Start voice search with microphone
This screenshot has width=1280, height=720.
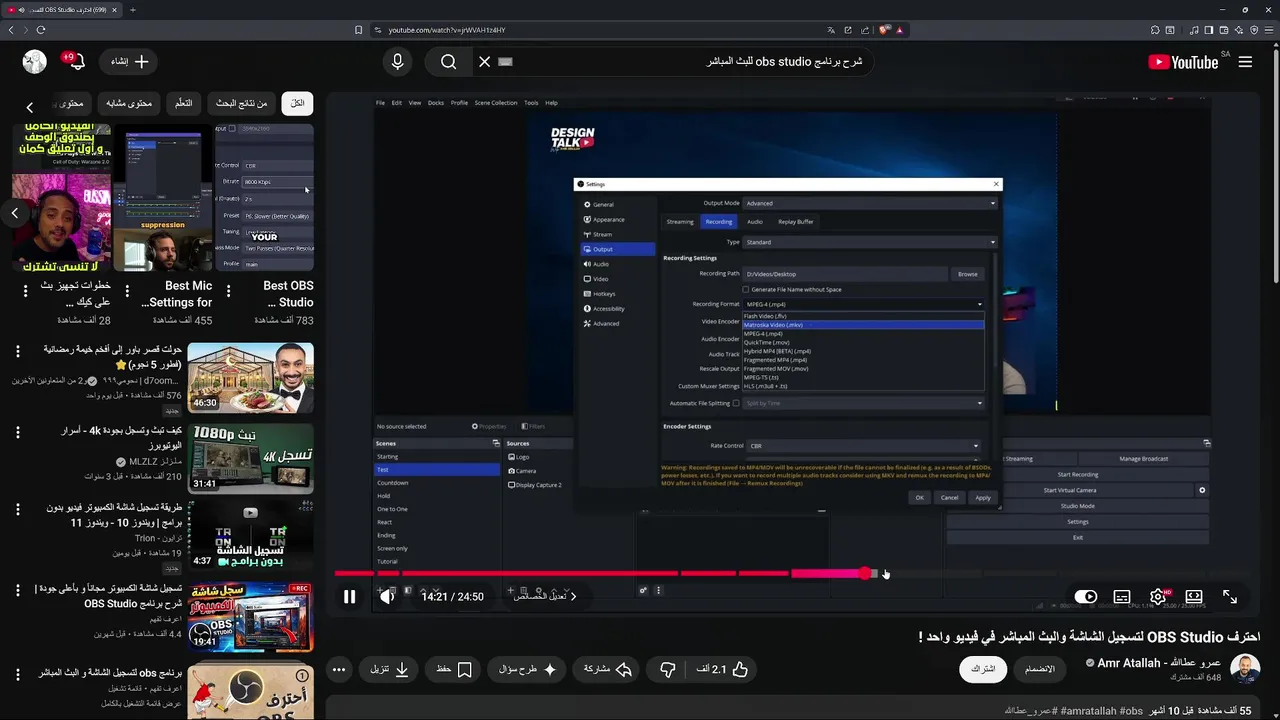[x=398, y=62]
